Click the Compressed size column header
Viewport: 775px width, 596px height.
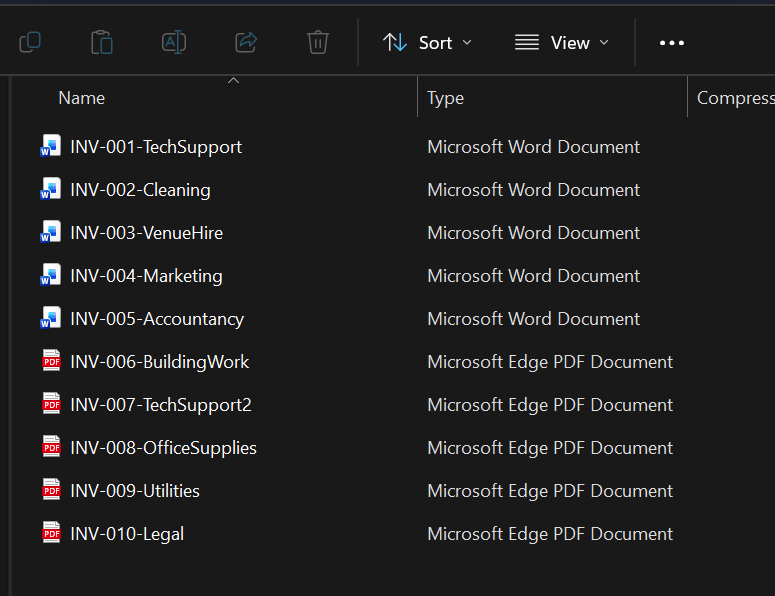click(735, 98)
